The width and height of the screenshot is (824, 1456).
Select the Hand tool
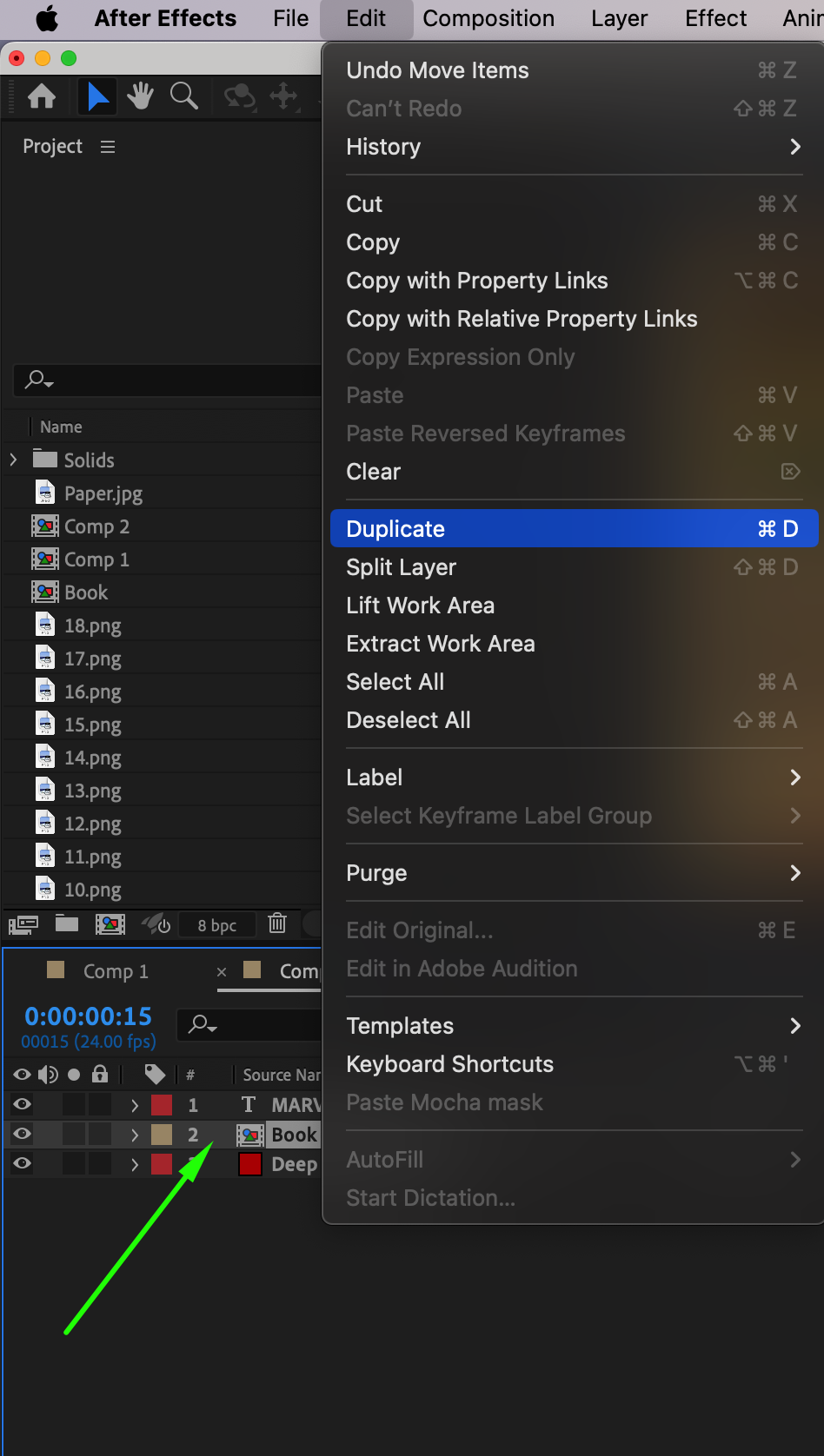(x=140, y=96)
